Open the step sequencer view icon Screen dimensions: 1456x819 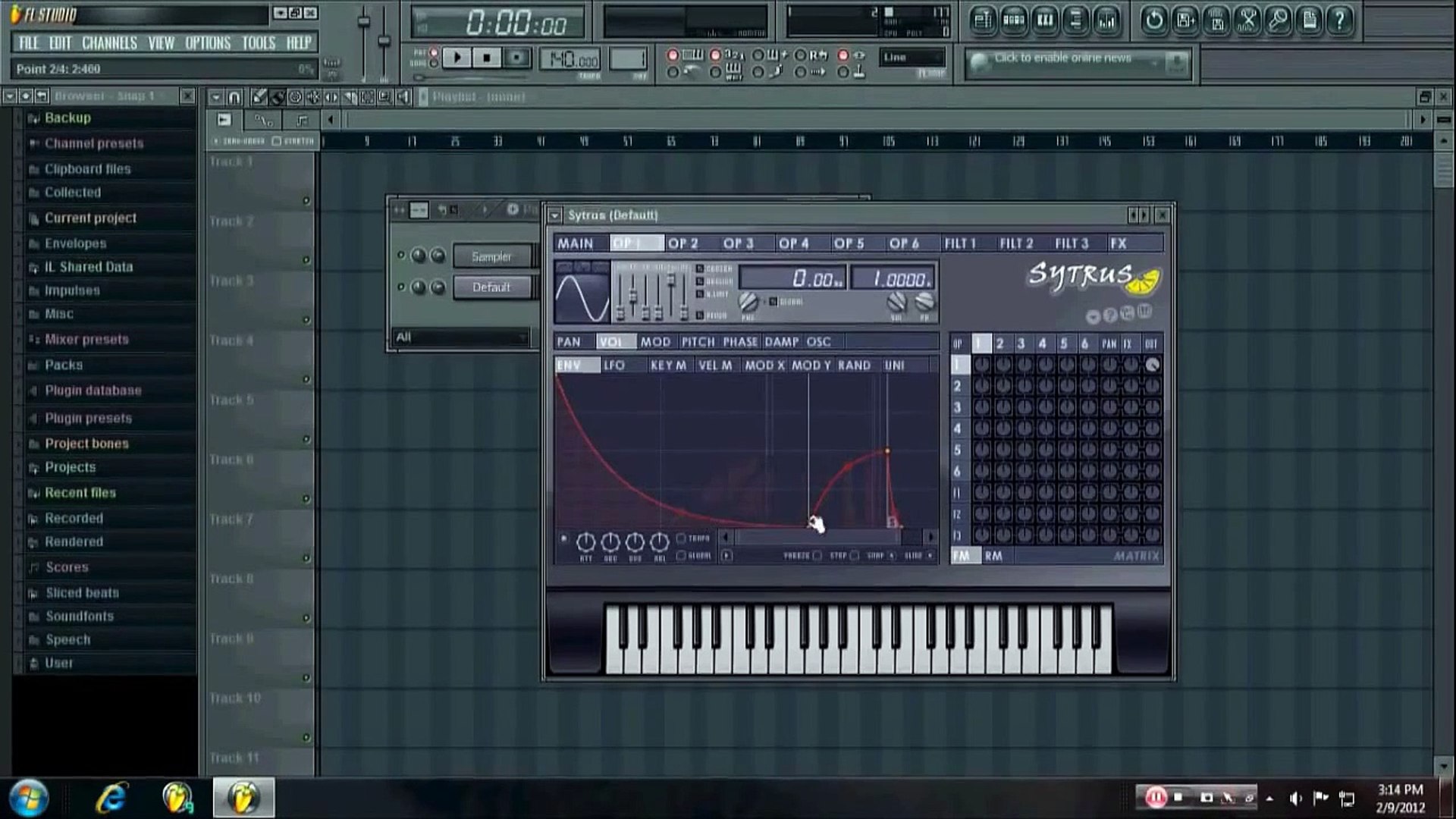click(x=1014, y=20)
